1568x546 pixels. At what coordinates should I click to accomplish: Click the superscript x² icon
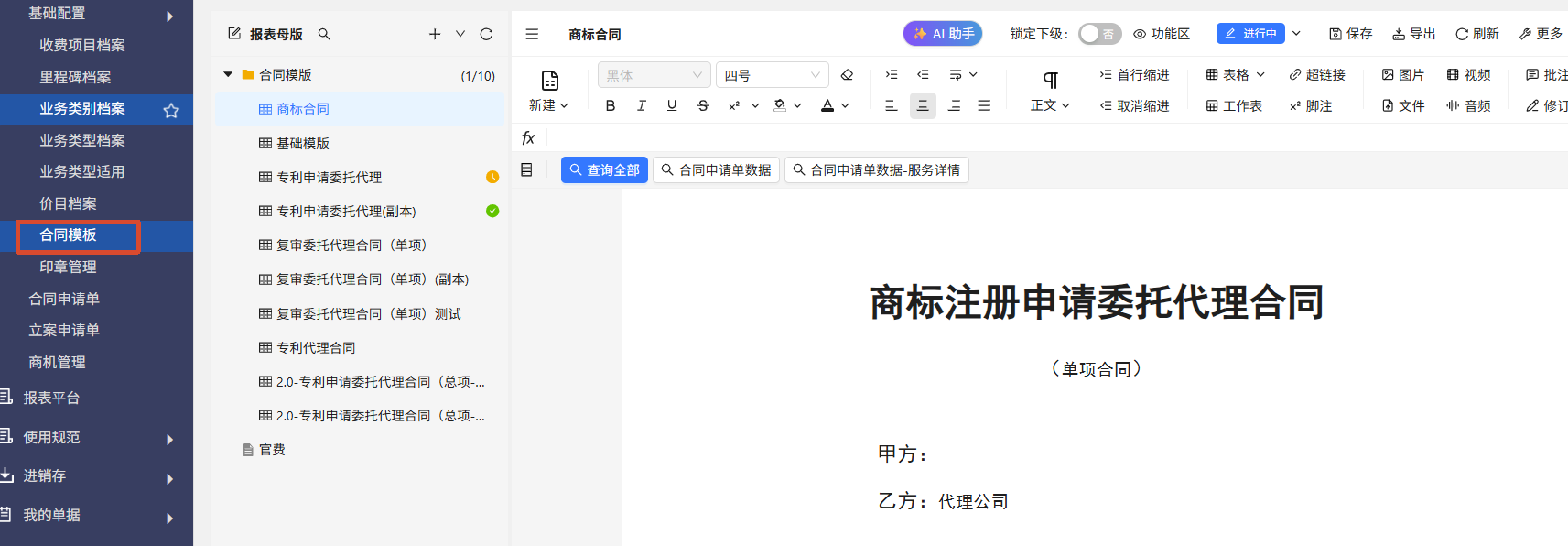pyautogui.click(x=734, y=106)
